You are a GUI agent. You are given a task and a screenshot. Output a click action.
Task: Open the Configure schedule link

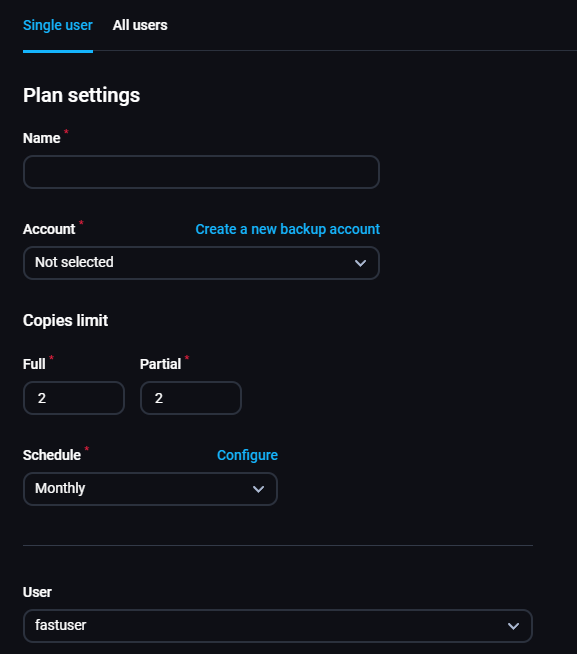247,455
